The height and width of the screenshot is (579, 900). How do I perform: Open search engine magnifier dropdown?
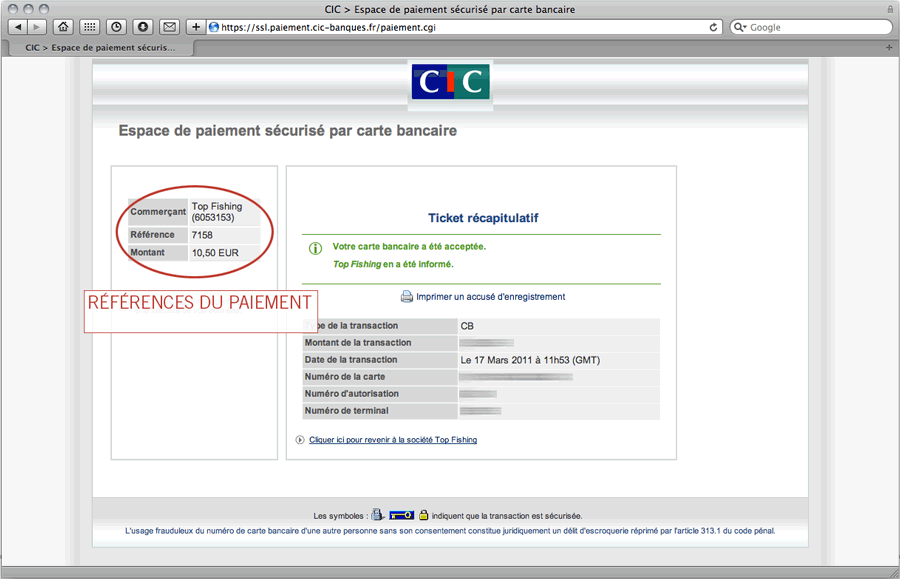[x=740, y=27]
